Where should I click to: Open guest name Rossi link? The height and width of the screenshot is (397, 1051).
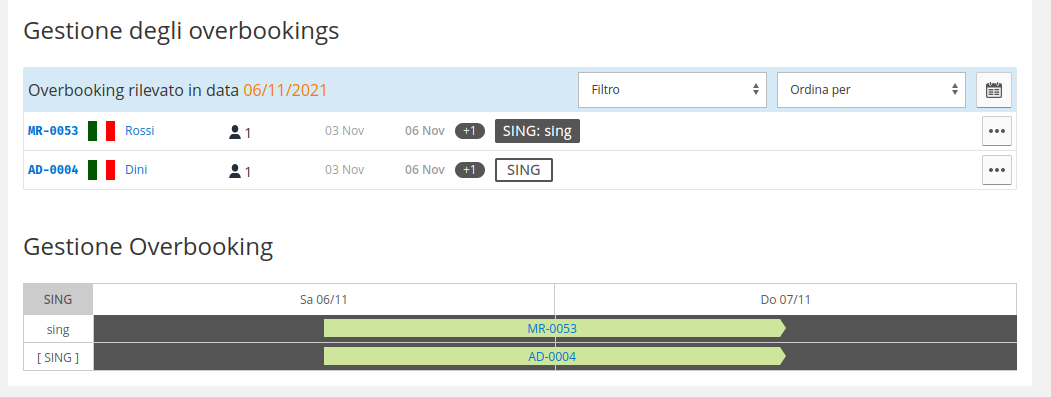tap(139, 131)
